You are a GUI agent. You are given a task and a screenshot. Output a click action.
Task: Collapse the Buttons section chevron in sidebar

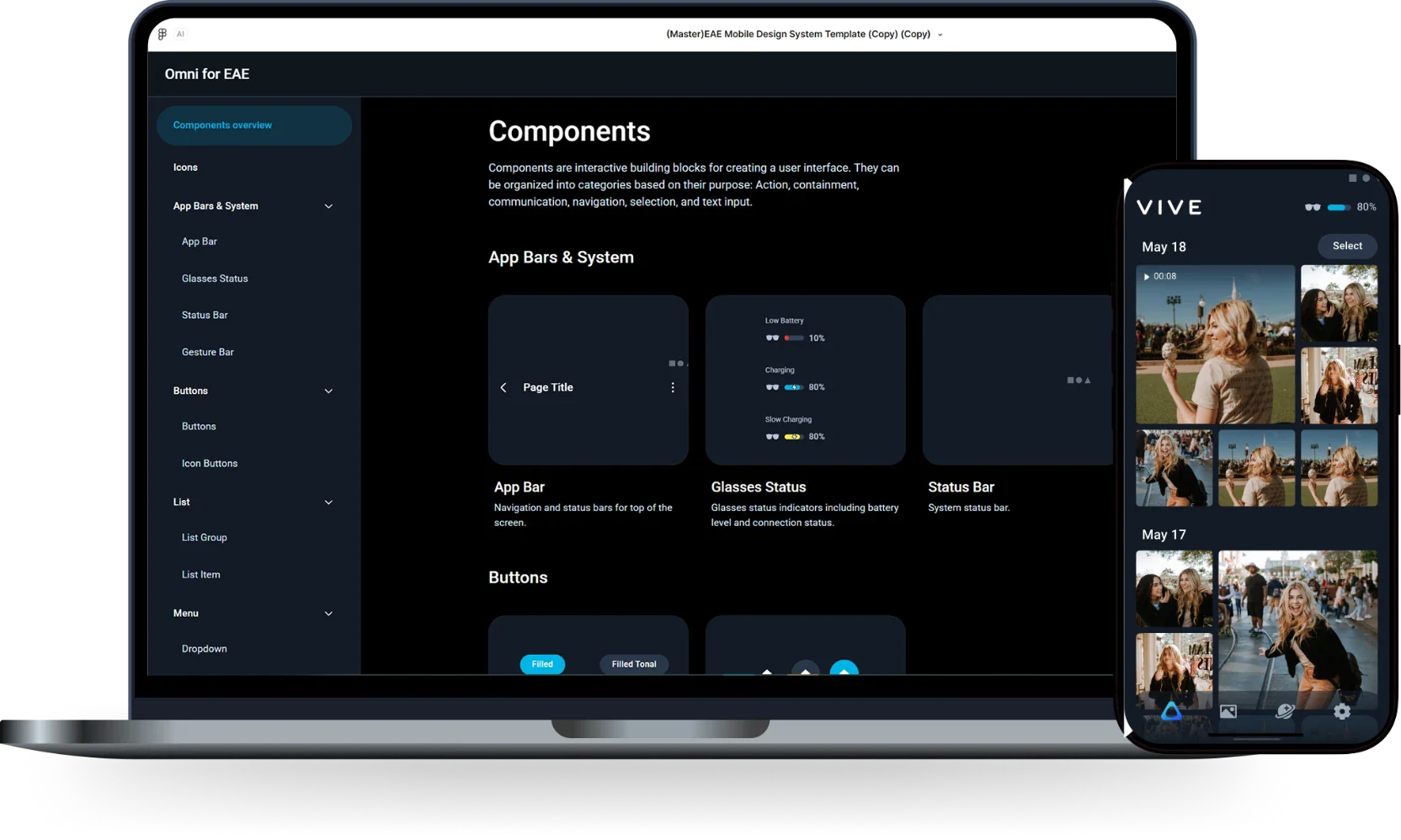(328, 391)
